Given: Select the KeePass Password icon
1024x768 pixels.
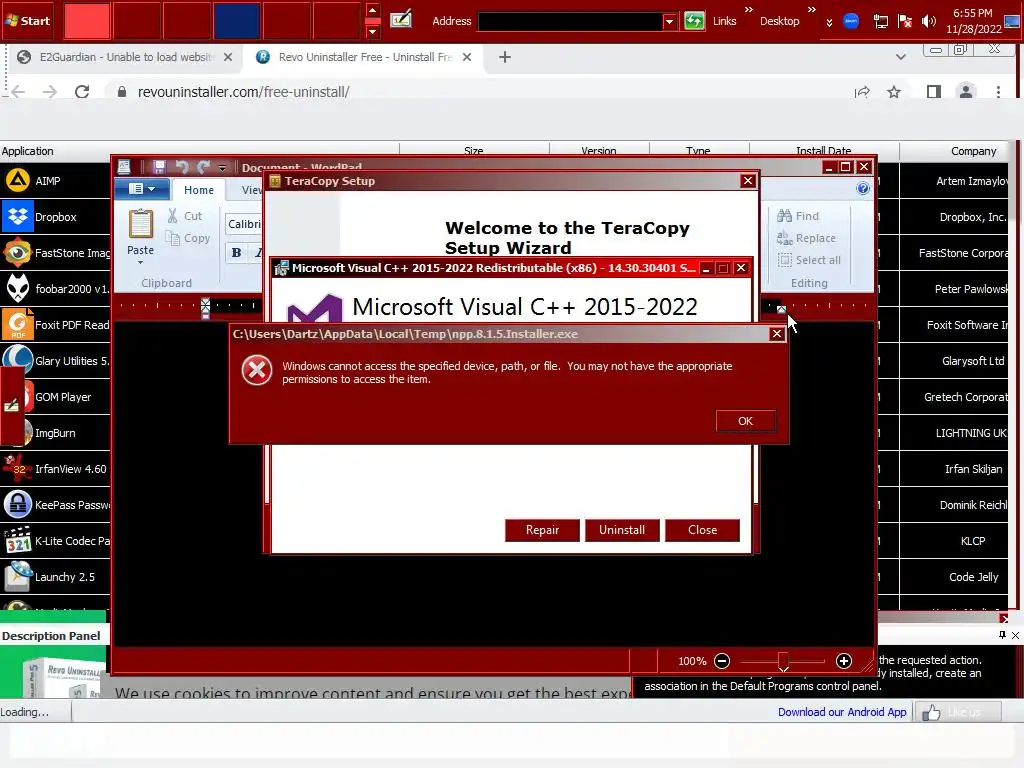Looking at the screenshot, I should click(x=18, y=505).
